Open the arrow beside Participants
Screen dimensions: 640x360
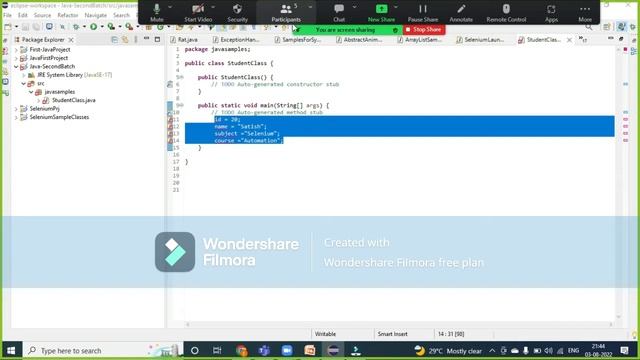[x=310, y=7]
